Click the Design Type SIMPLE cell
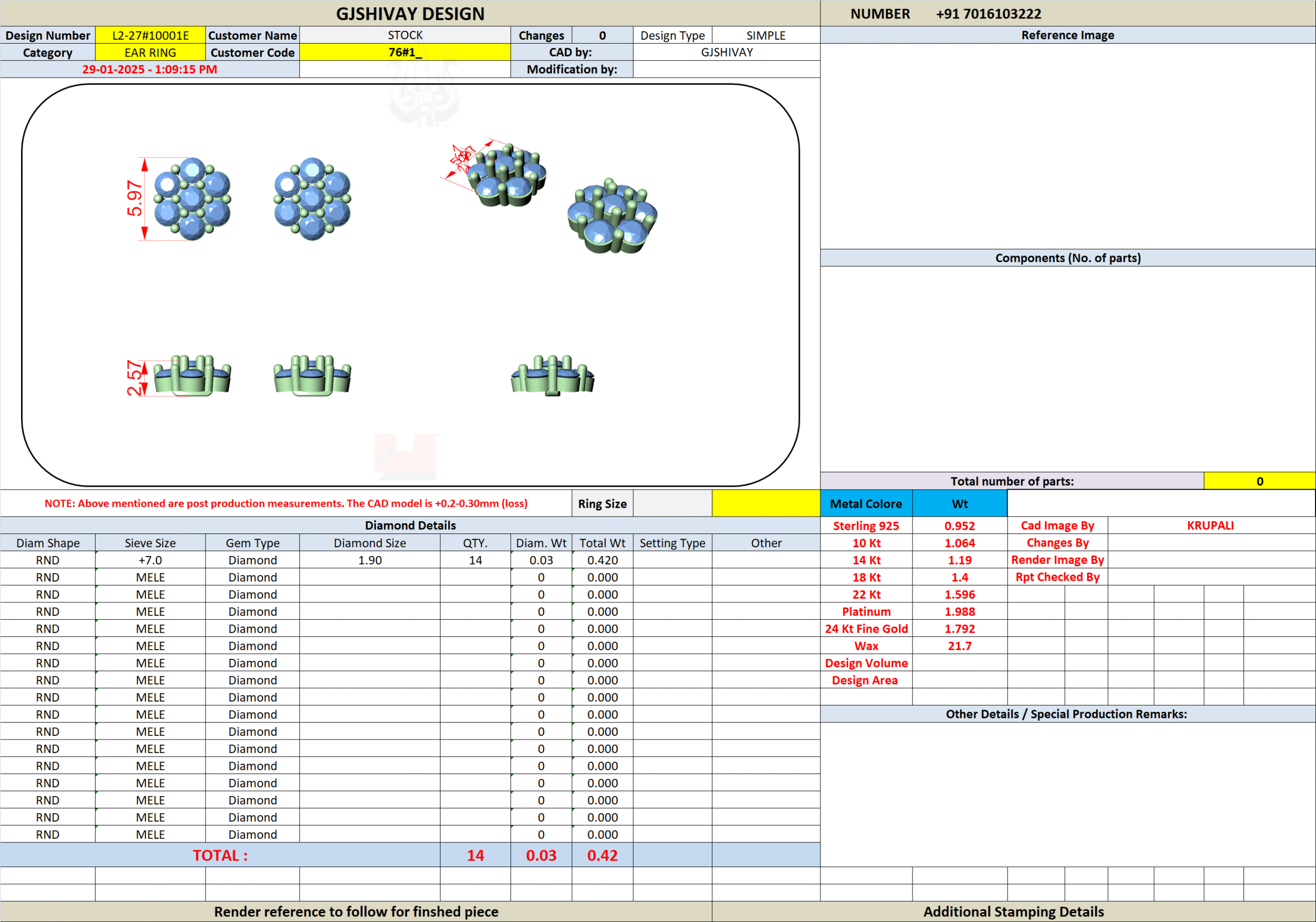 click(x=765, y=35)
